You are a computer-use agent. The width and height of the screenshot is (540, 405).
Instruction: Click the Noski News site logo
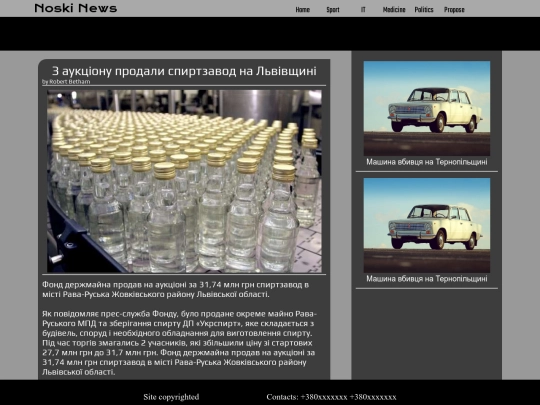click(76, 8)
